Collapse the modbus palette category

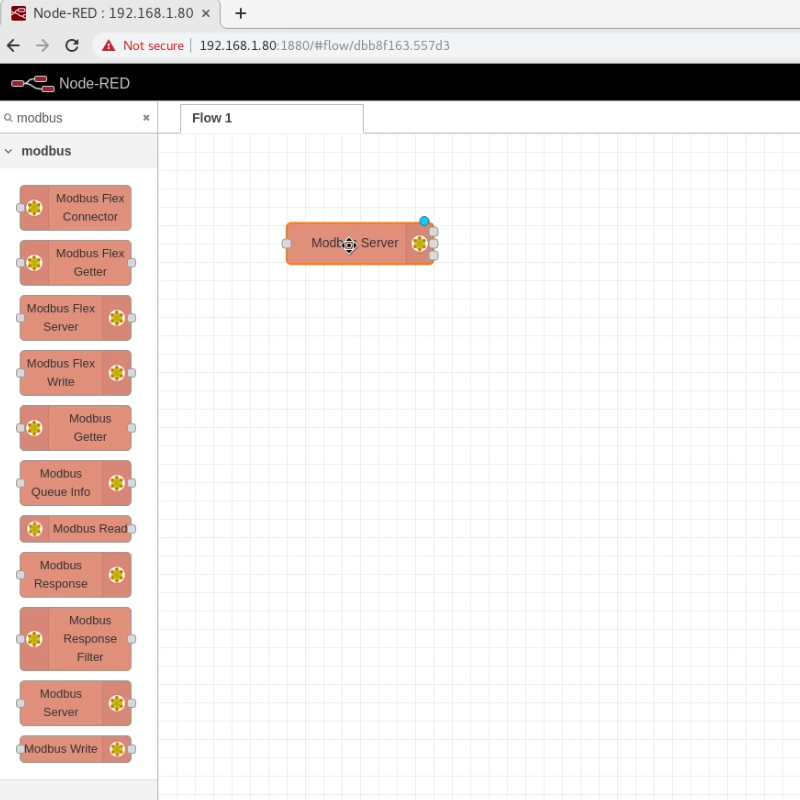(10, 151)
